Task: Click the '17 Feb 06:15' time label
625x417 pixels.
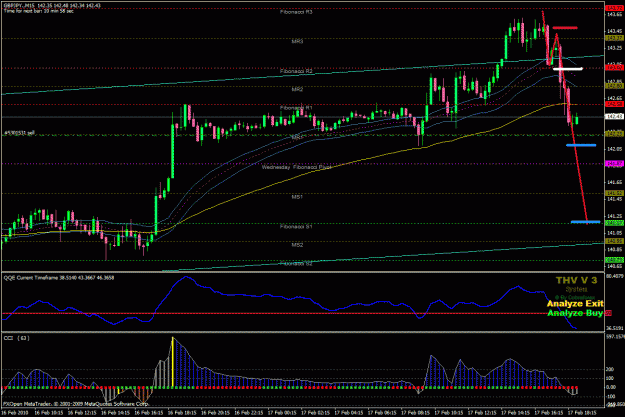Action: tap(382, 413)
